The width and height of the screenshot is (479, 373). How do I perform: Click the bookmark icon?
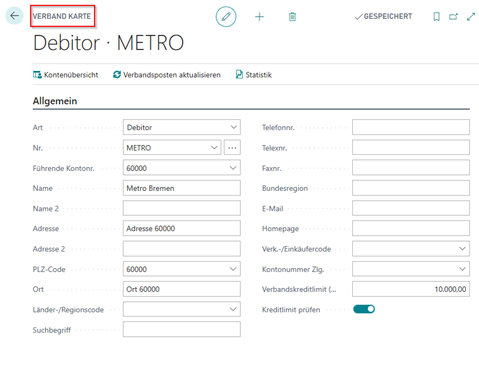pyautogui.click(x=436, y=16)
